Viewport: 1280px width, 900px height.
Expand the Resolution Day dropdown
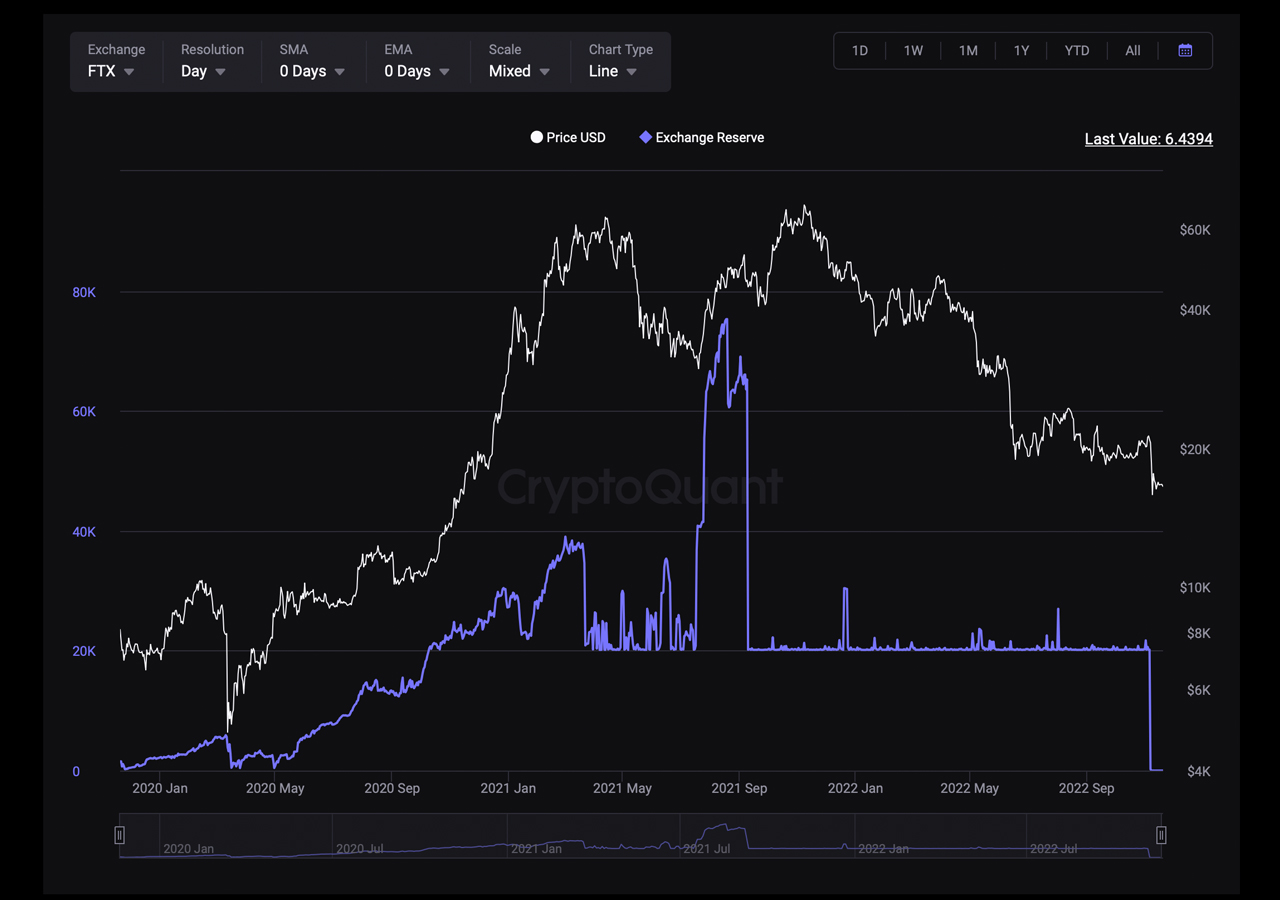tap(219, 72)
